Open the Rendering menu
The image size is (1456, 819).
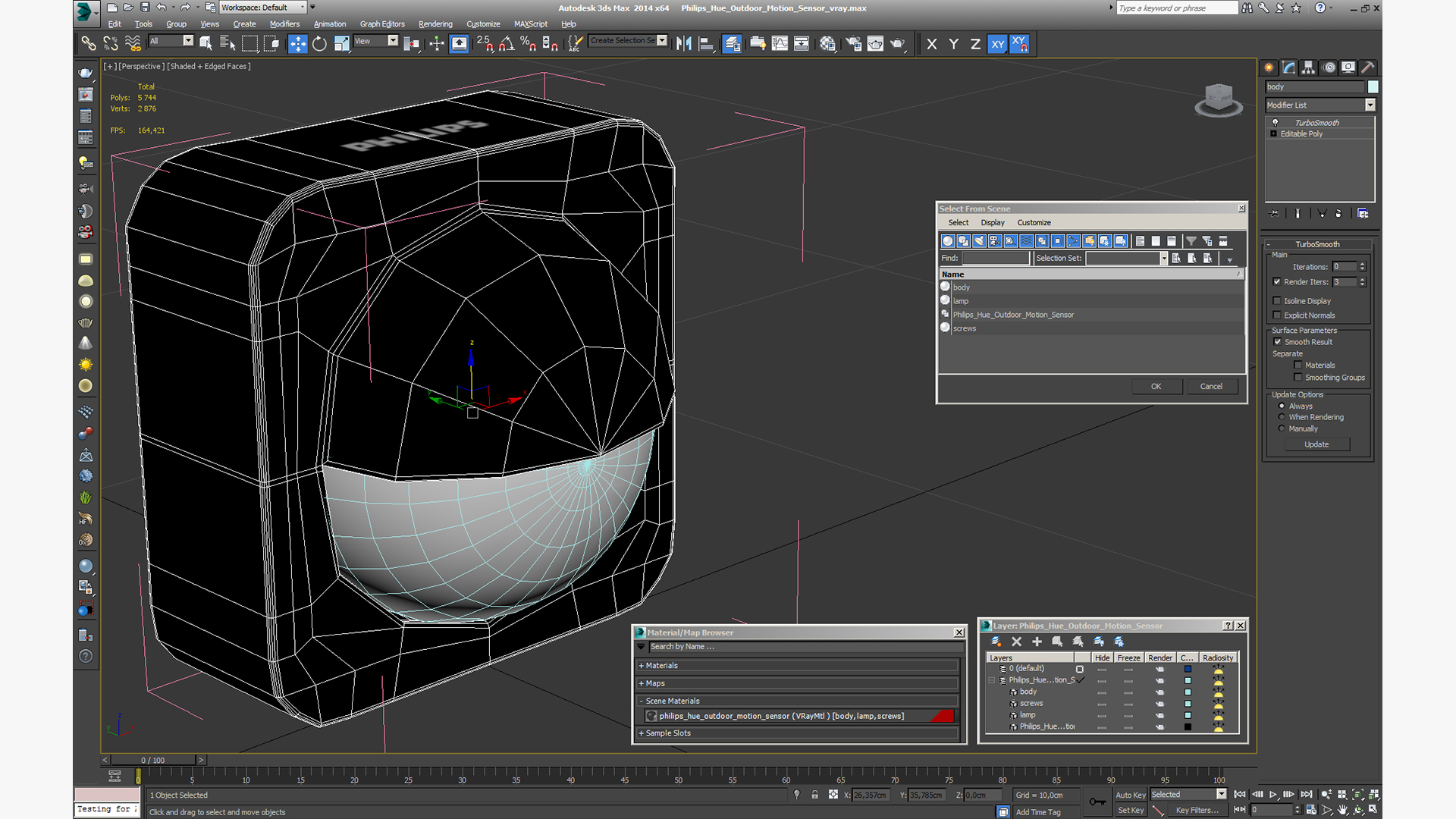click(435, 24)
